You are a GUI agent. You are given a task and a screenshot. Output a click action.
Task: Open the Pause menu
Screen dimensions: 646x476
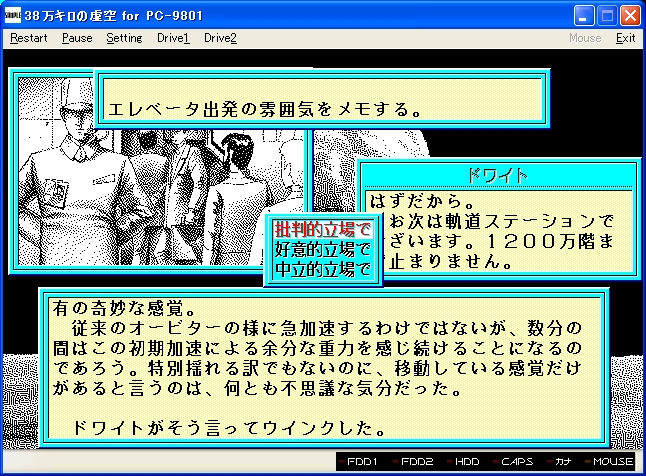point(77,38)
